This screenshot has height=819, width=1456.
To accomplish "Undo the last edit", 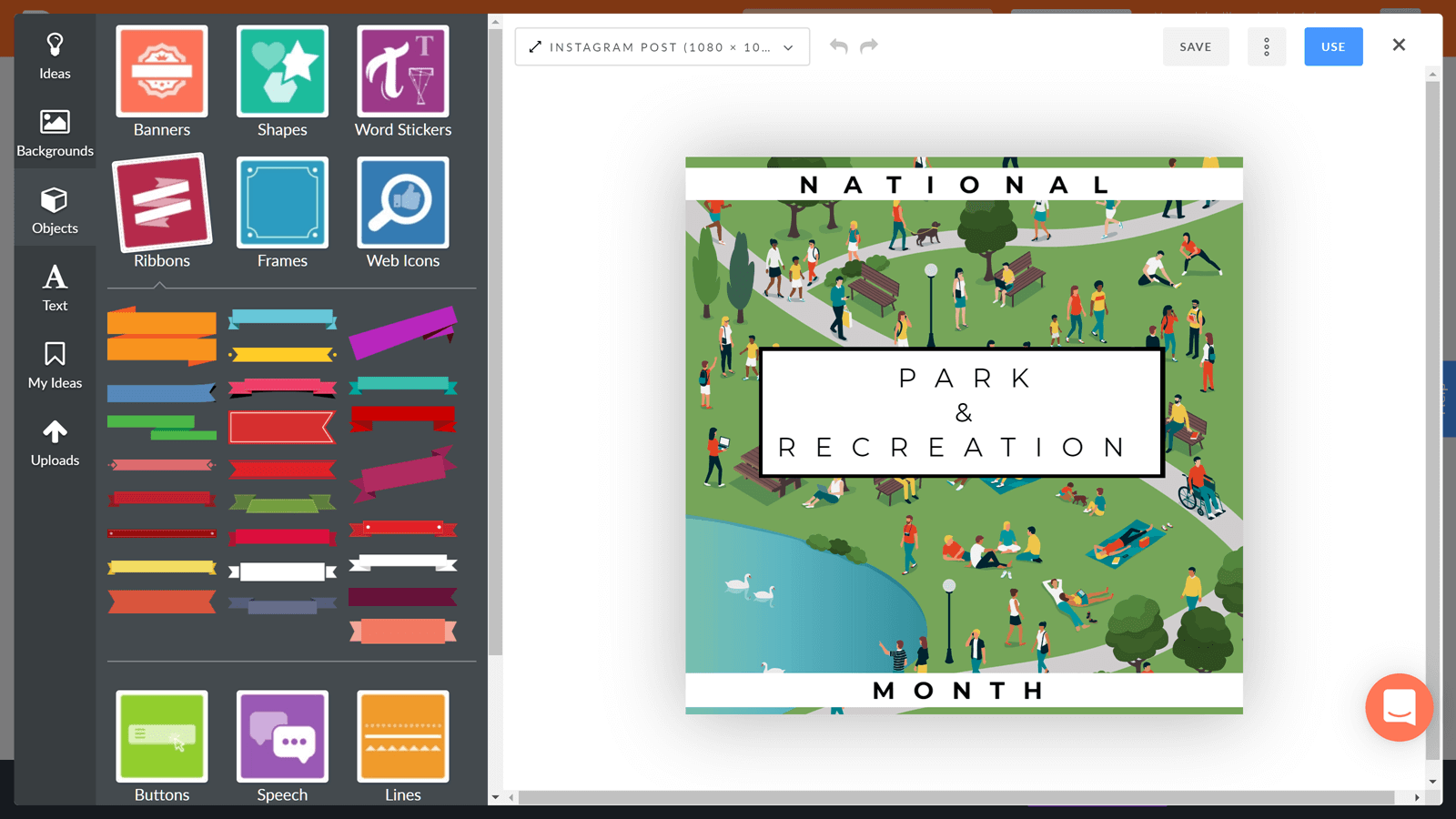I will coord(838,46).
